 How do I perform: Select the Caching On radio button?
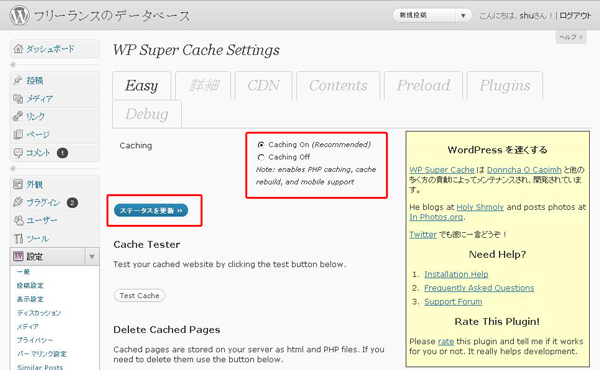(261, 145)
